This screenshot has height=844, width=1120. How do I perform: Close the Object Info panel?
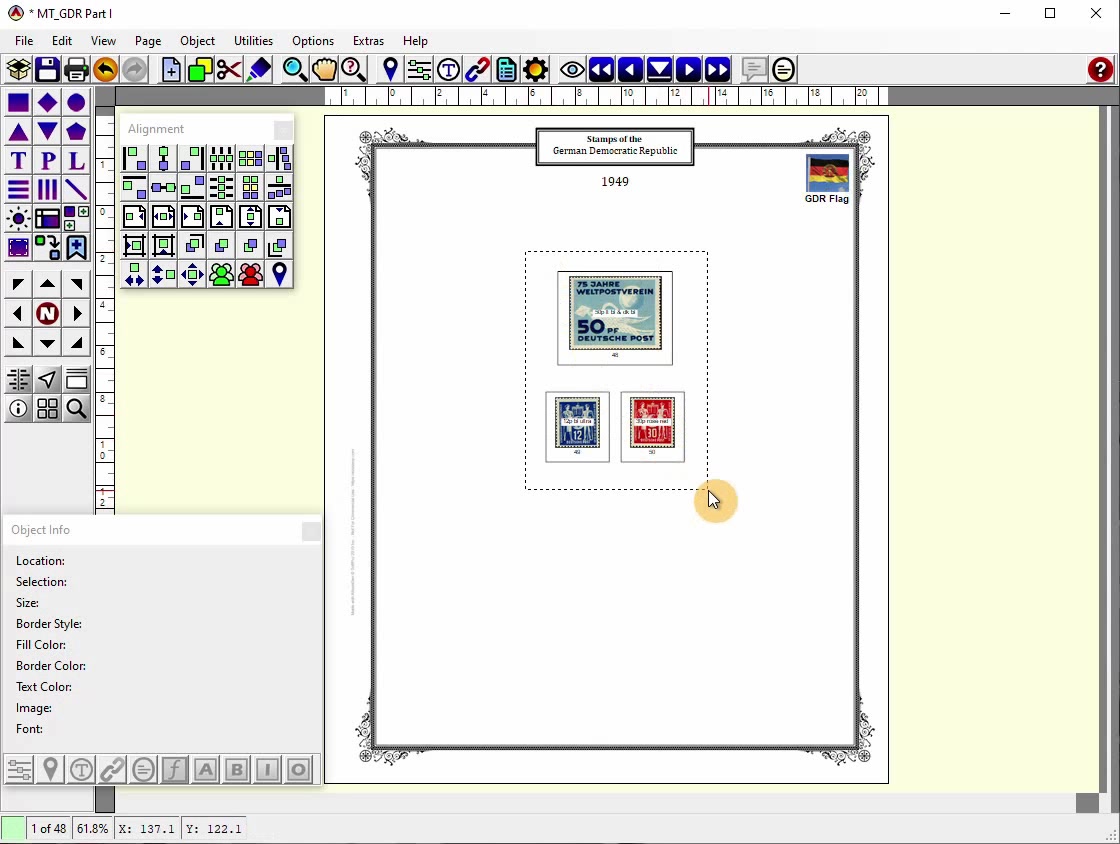[x=311, y=531]
